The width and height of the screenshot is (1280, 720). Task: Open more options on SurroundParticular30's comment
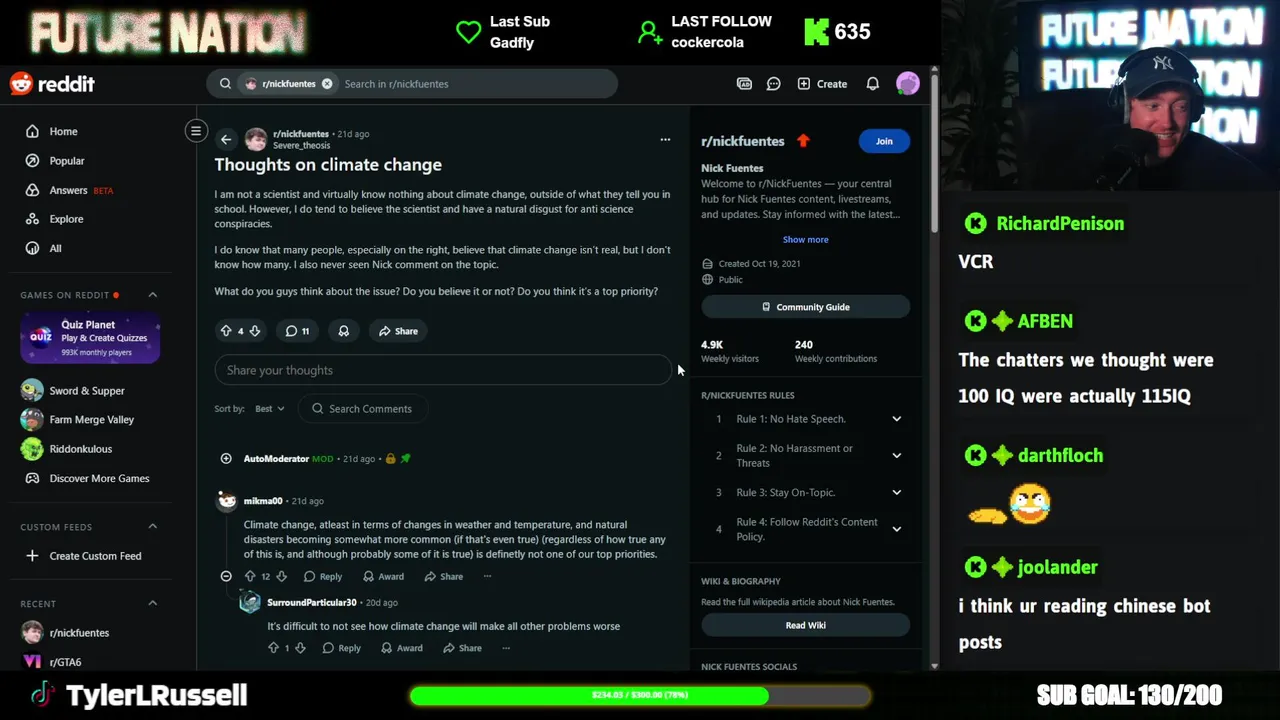click(x=506, y=648)
